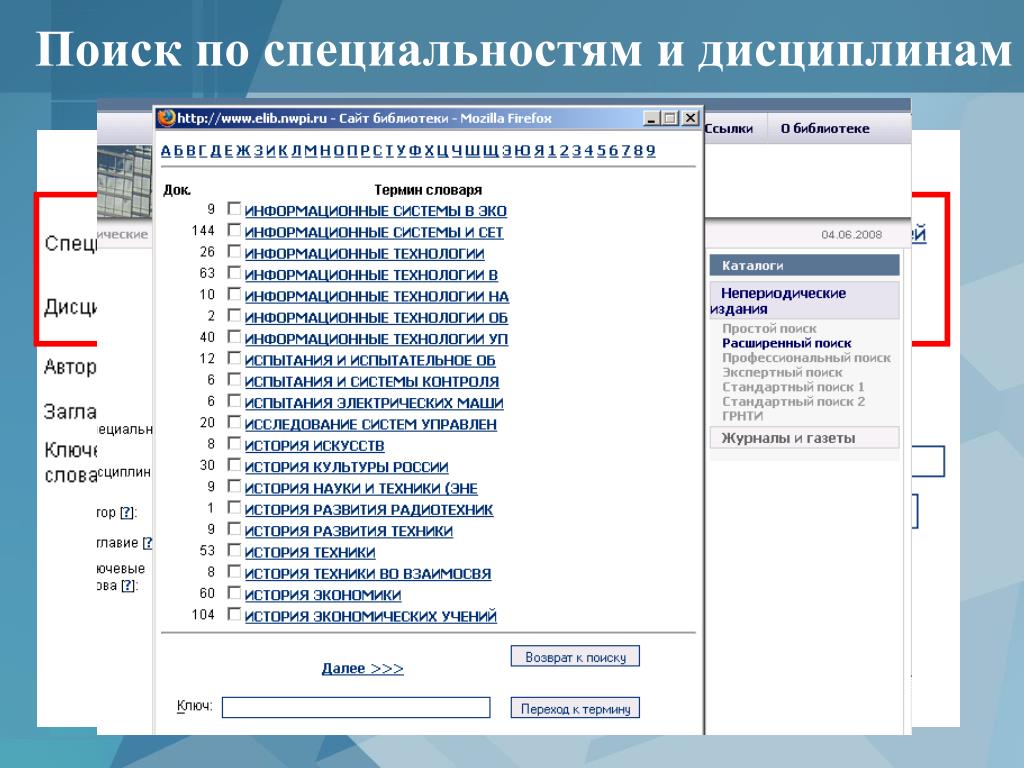
Task: Click the library building thumbnail image
Action: pos(125,182)
